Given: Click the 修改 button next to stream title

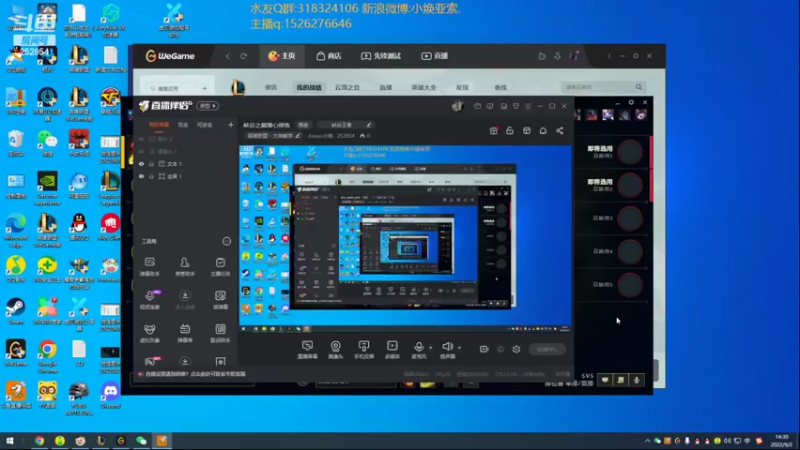Looking at the screenshot, I should tap(304, 125).
